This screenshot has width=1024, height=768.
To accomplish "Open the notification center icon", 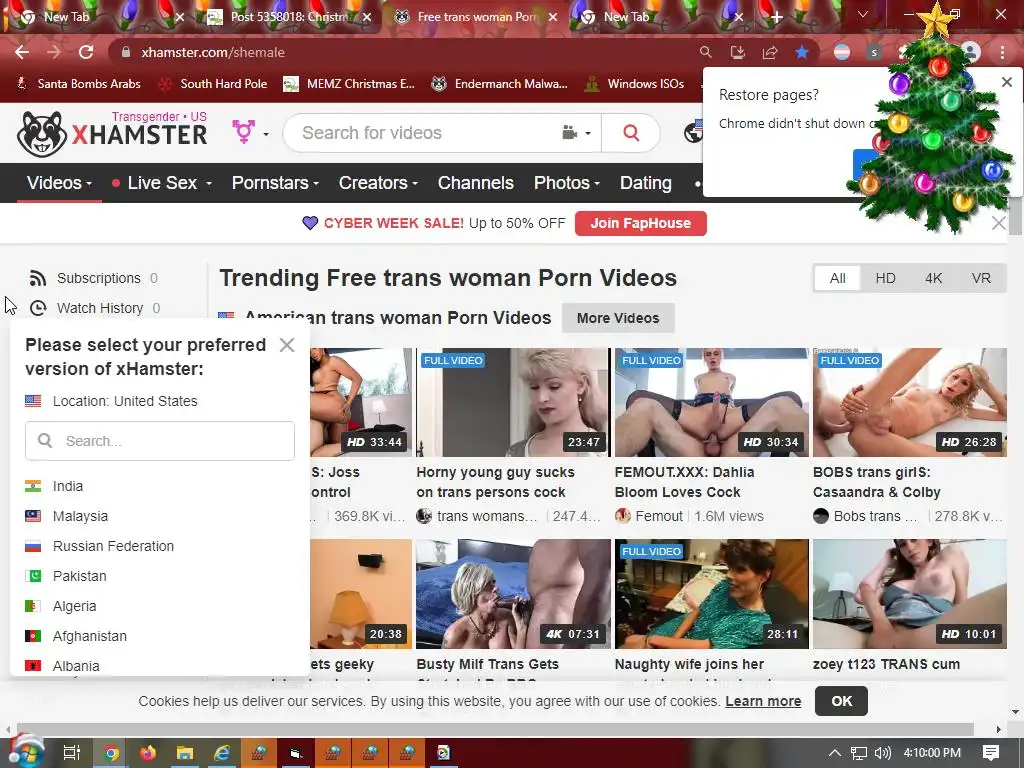I will tap(991, 753).
